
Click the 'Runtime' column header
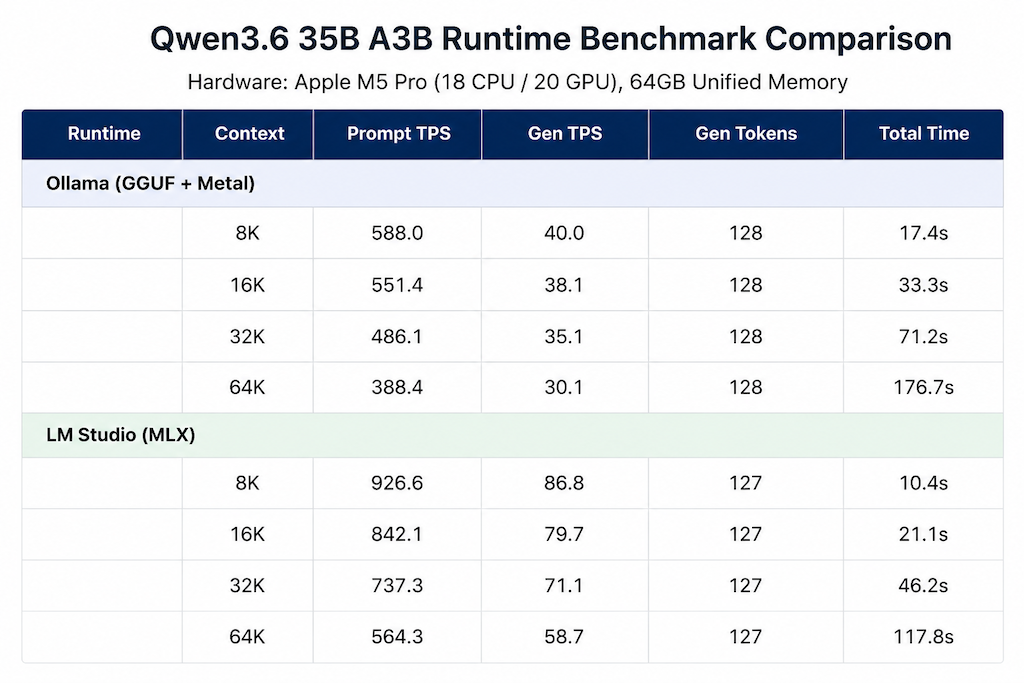[x=104, y=133]
